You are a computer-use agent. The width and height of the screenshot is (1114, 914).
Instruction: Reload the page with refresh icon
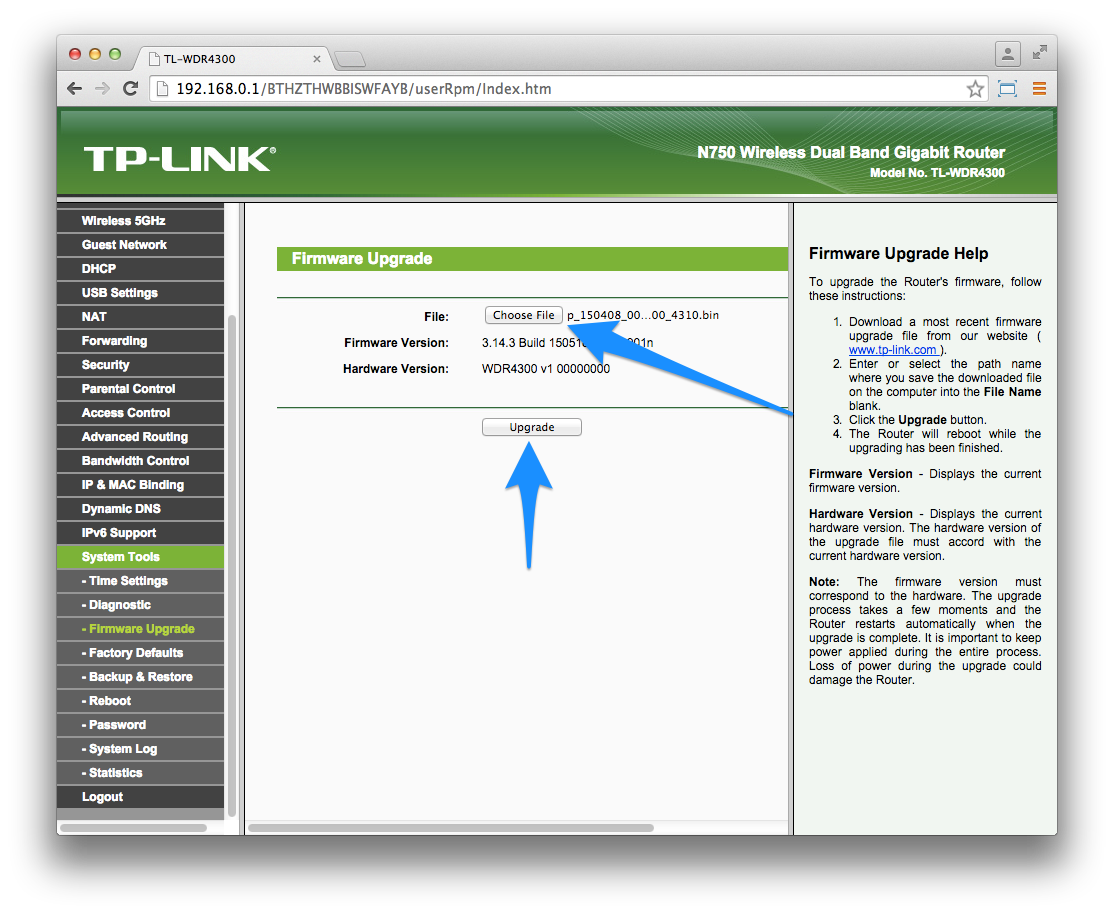130,89
